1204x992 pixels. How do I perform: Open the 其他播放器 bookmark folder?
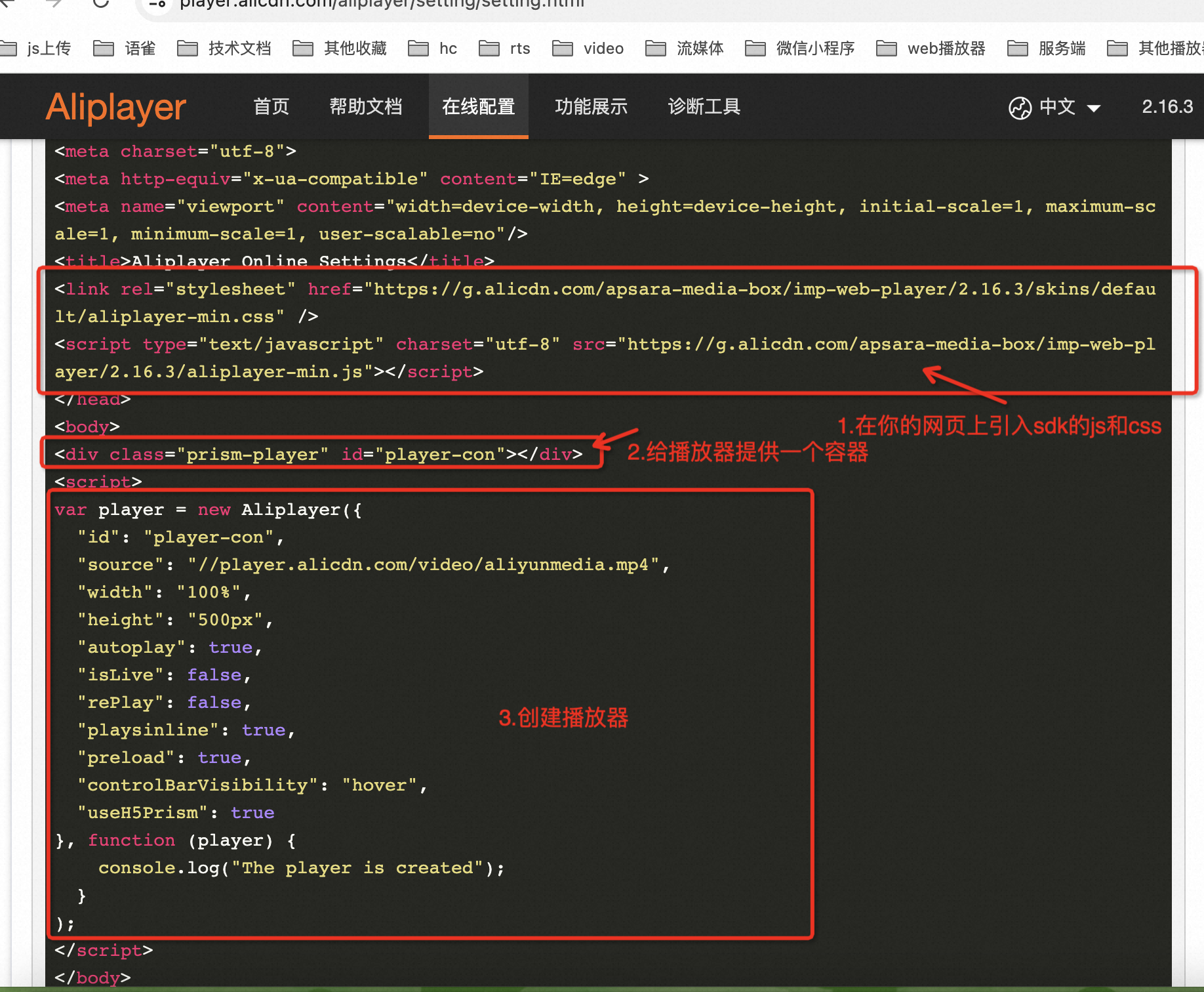(1155, 49)
